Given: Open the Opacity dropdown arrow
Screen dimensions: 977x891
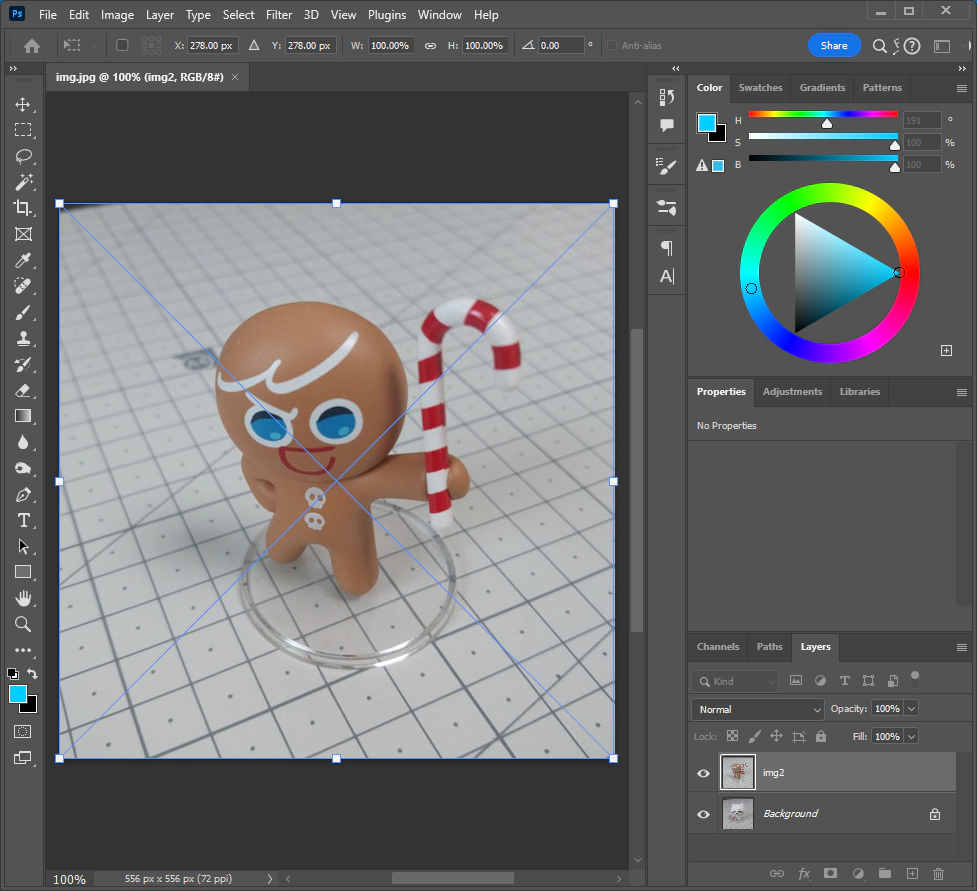Looking at the screenshot, I should 911,708.
